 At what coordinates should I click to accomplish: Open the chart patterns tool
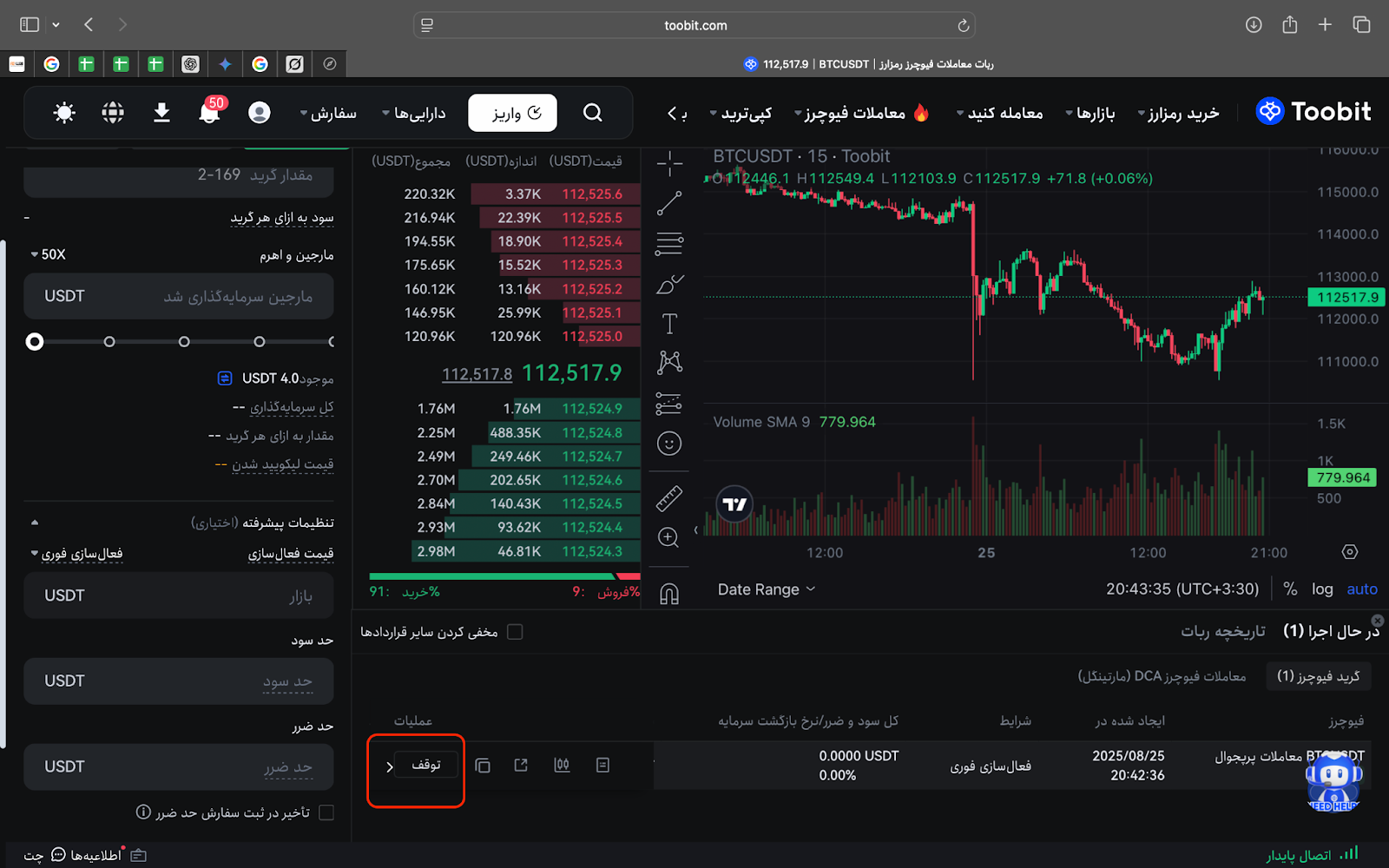click(x=669, y=363)
